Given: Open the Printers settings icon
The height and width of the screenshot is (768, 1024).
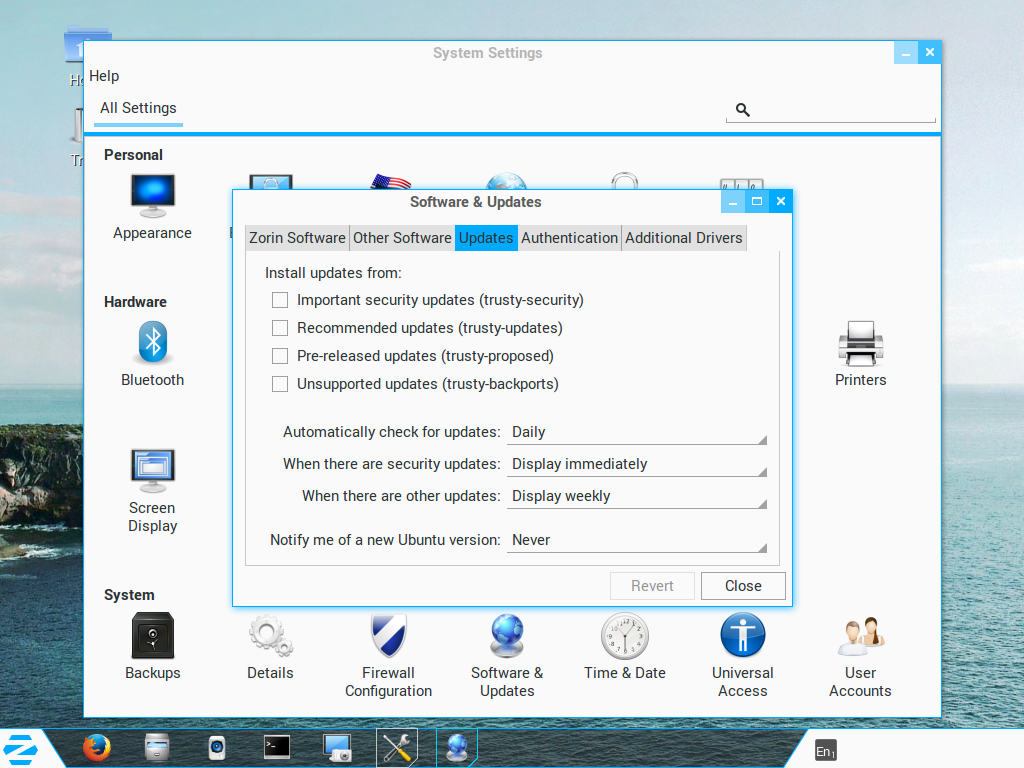Looking at the screenshot, I should (x=860, y=345).
